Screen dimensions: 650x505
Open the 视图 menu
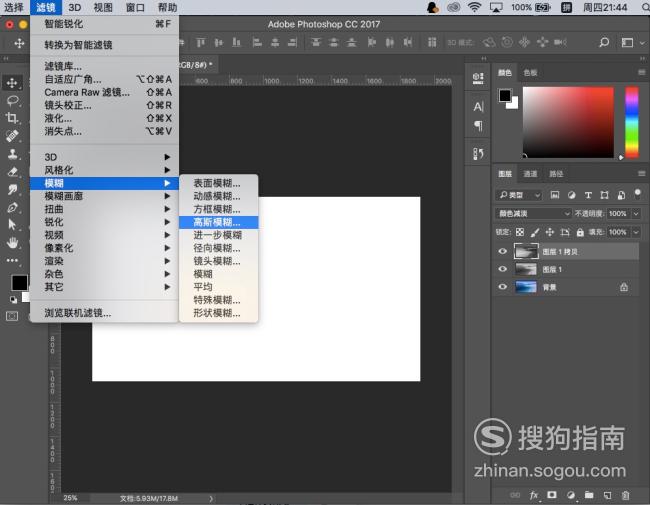103,7
